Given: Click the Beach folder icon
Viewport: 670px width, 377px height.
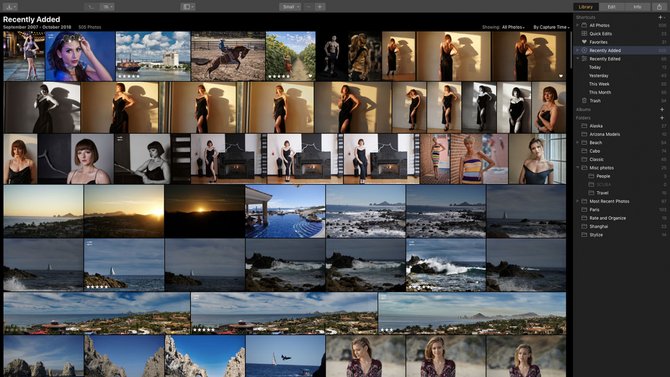Looking at the screenshot, I should point(584,143).
